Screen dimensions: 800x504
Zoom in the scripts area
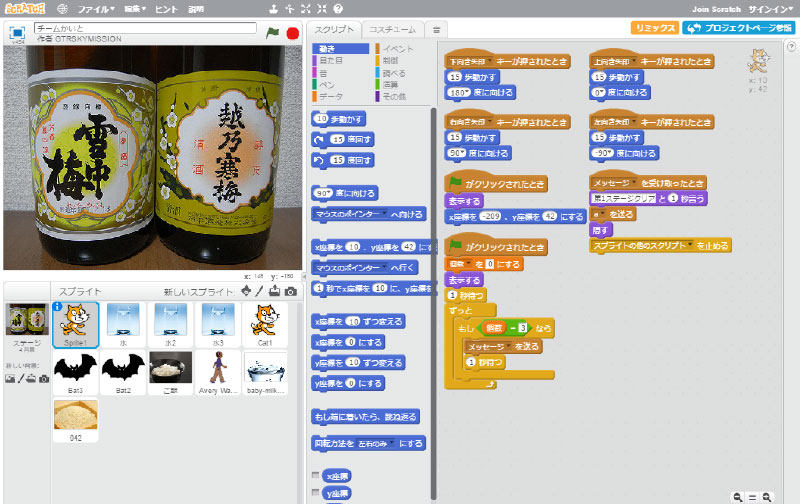(x=767, y=497)
